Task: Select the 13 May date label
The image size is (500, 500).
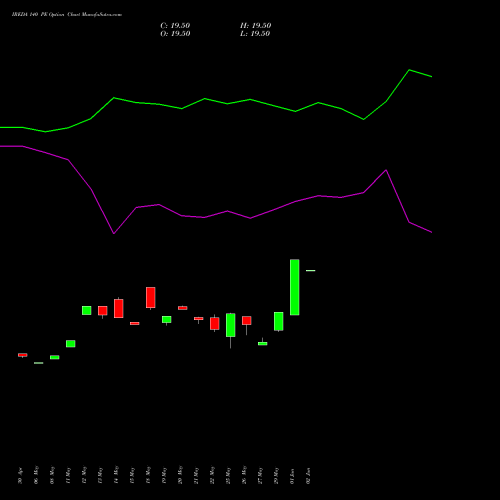Action: coord(100,475)
